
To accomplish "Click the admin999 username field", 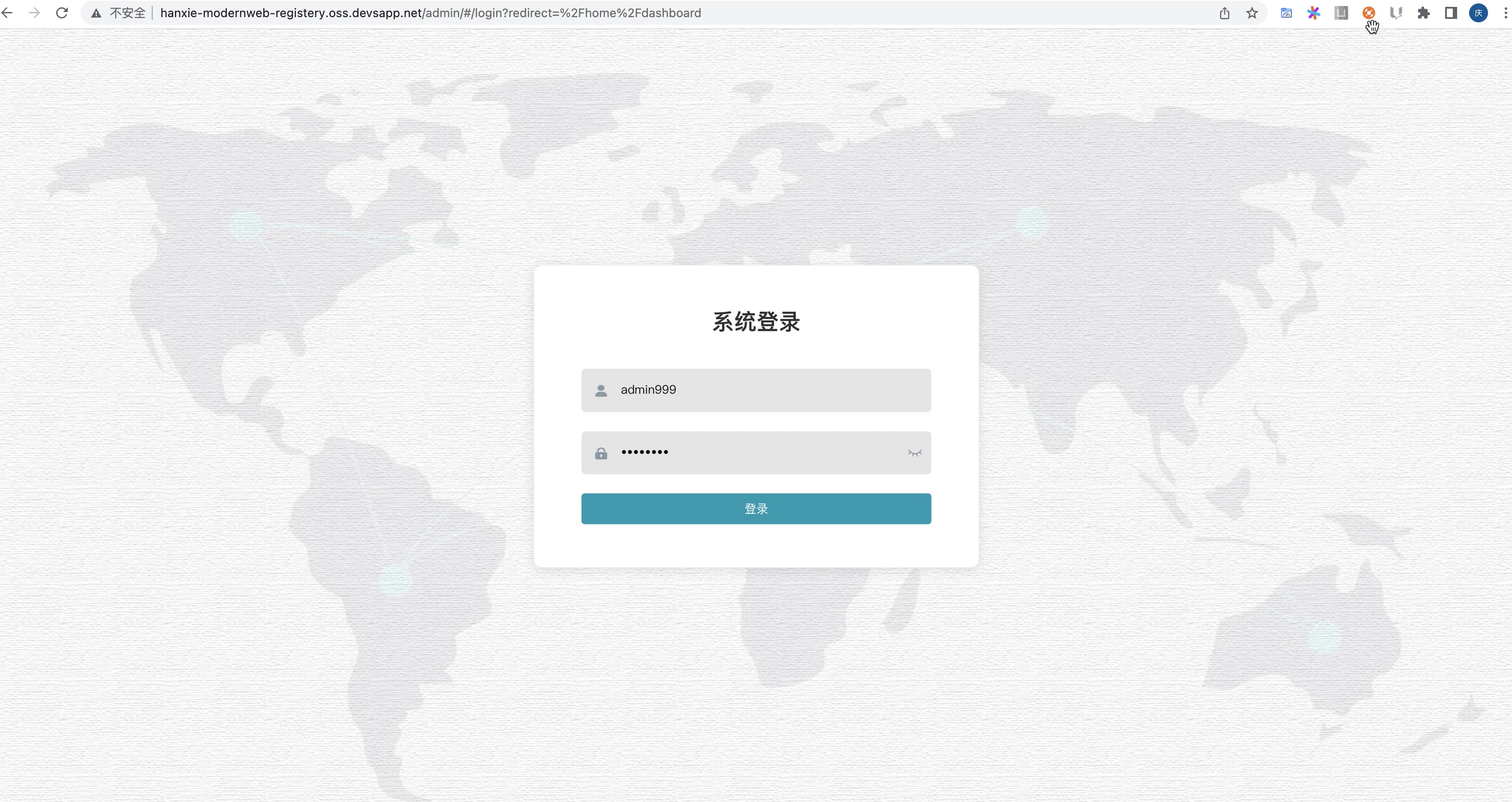I will click(763, 390).
